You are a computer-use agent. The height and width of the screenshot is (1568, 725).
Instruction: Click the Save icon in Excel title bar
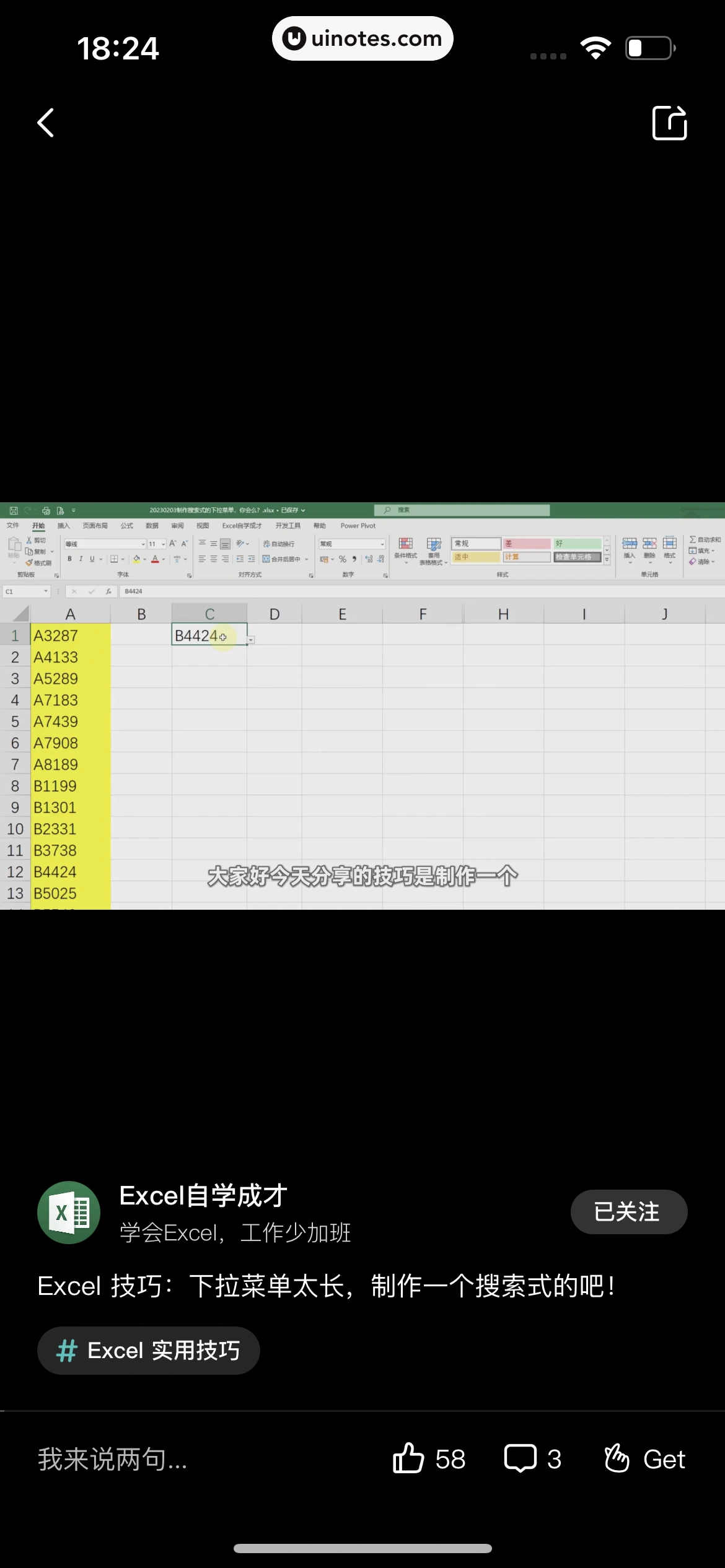(x=13, y=510)
